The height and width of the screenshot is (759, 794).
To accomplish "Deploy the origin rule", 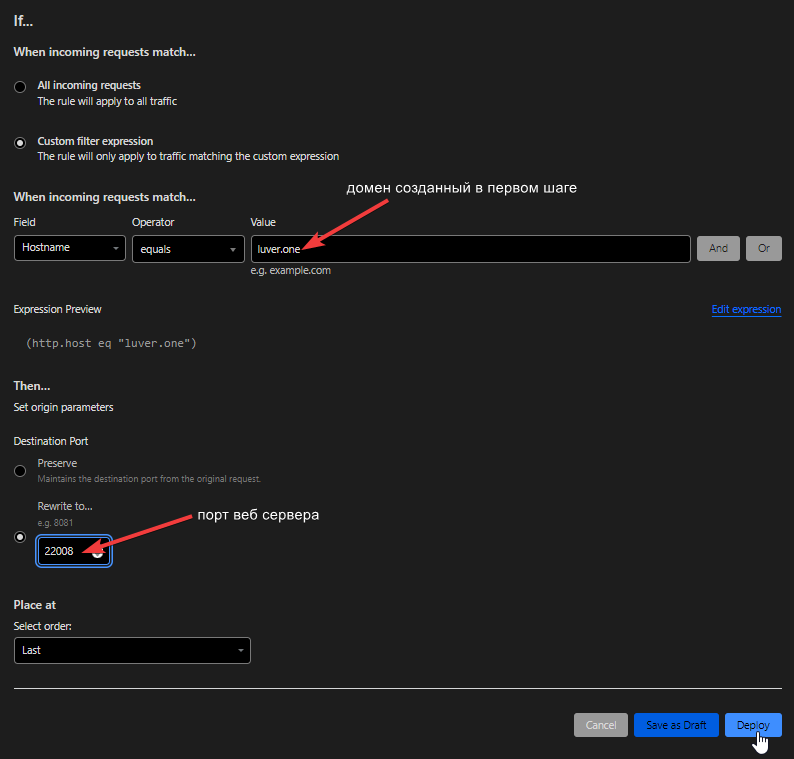I will tap(752, 725).
